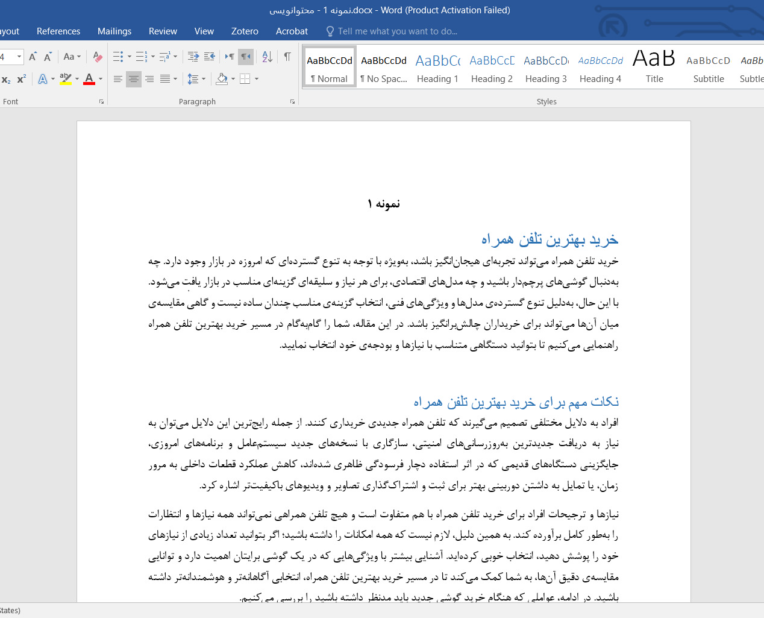This screenshot has width=764, height=618.
Task: Apply Text Effects icon
Action: [42, 79]
